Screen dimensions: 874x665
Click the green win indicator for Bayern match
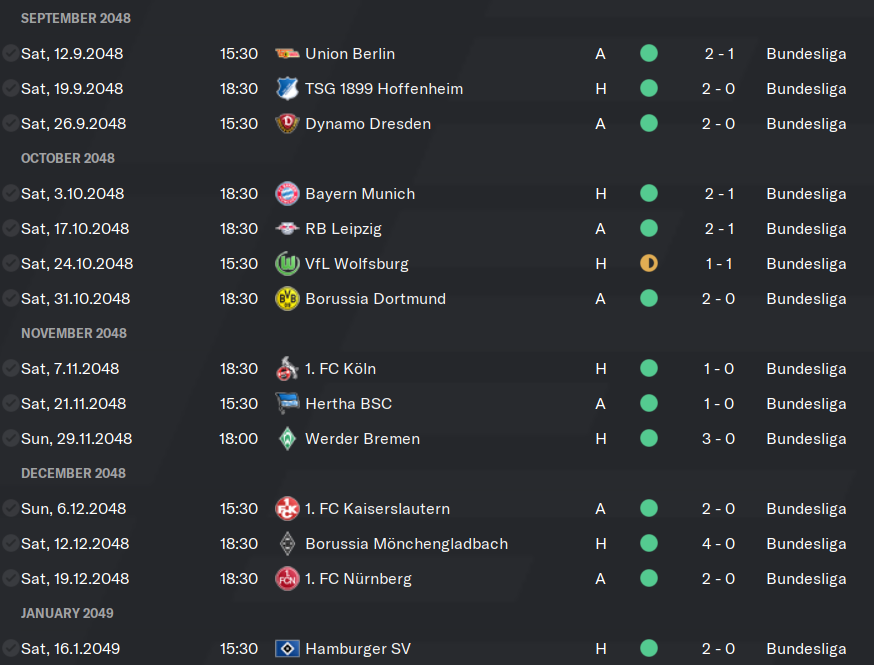coord(649,193)
